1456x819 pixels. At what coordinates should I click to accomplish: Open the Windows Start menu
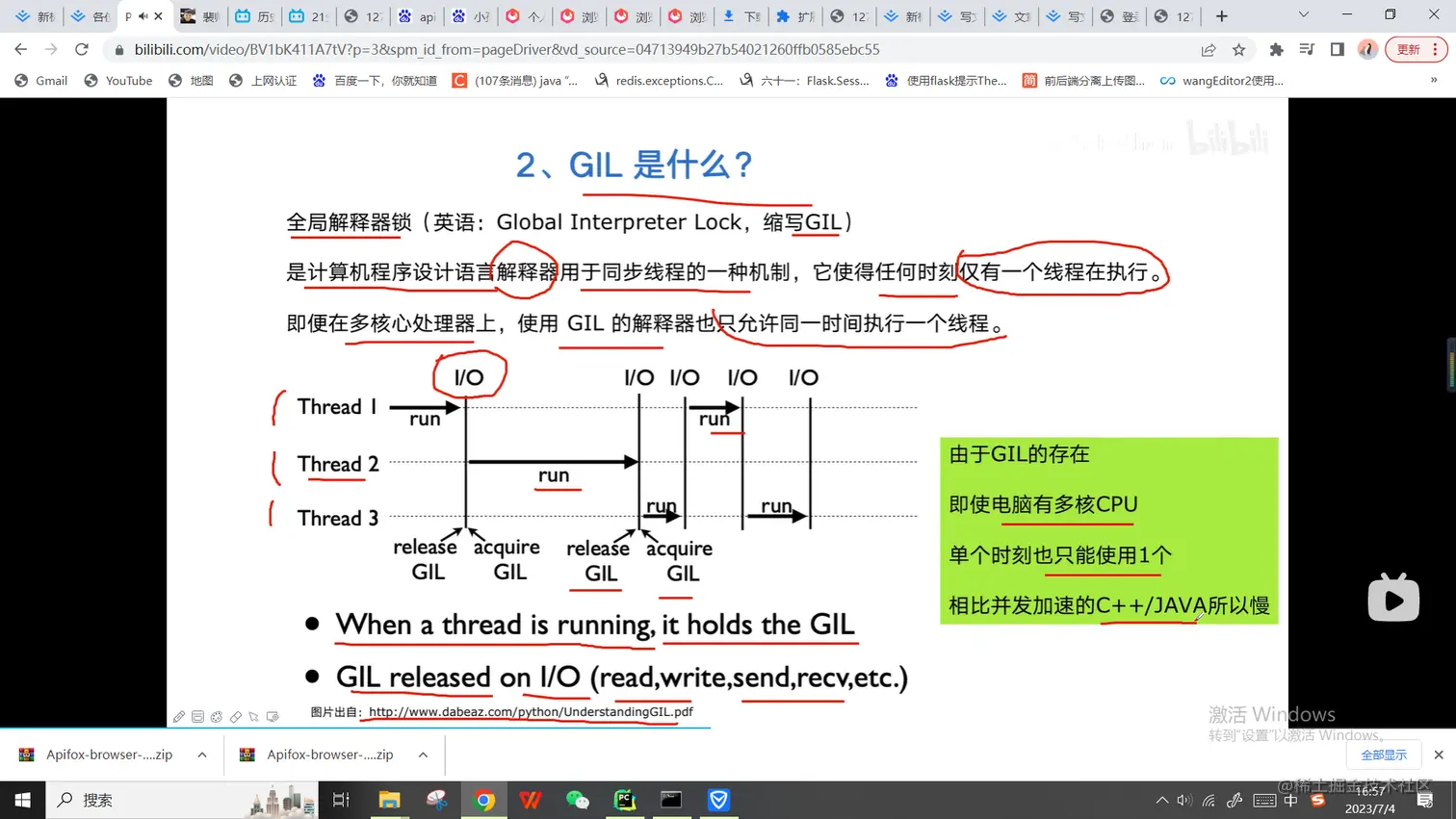point(22,800)
